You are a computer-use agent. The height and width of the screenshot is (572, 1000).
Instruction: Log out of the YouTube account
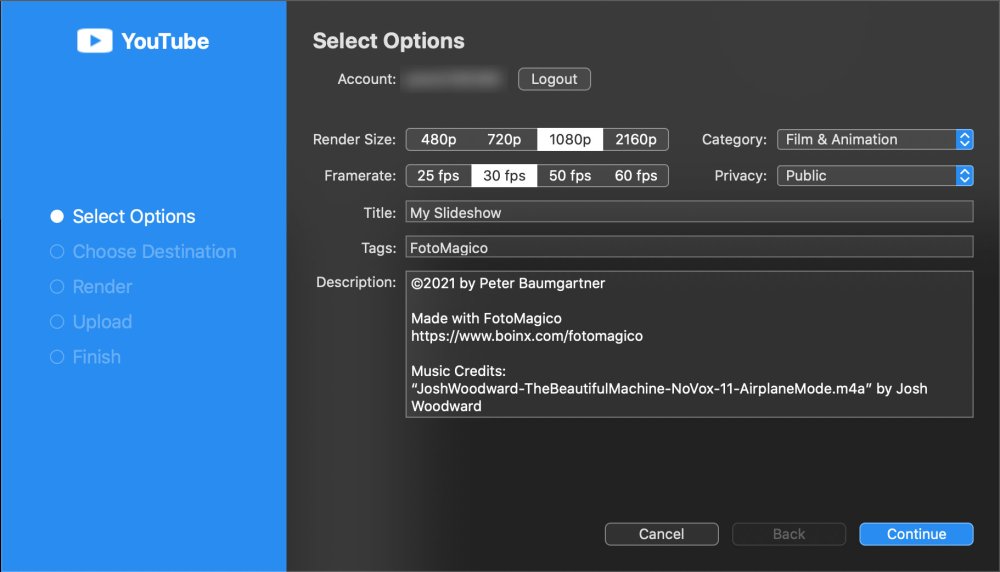(554, 79)
